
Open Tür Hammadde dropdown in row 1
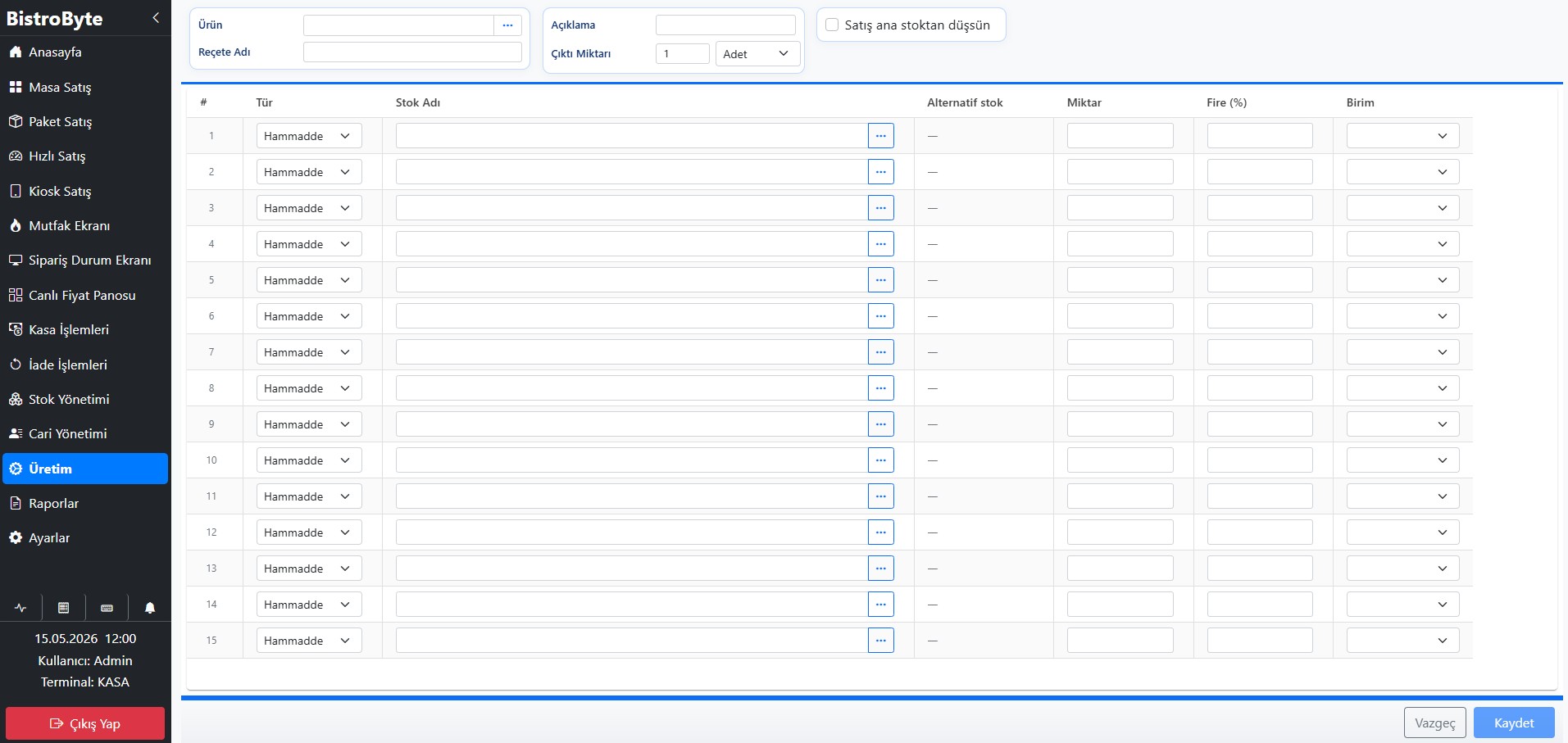309,136
